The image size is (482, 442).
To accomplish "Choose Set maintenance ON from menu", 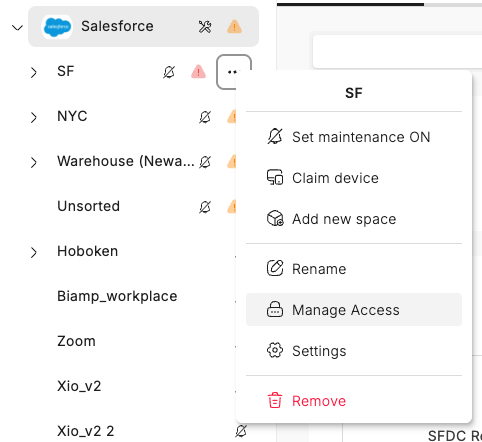I will click(x=354, y=137).
